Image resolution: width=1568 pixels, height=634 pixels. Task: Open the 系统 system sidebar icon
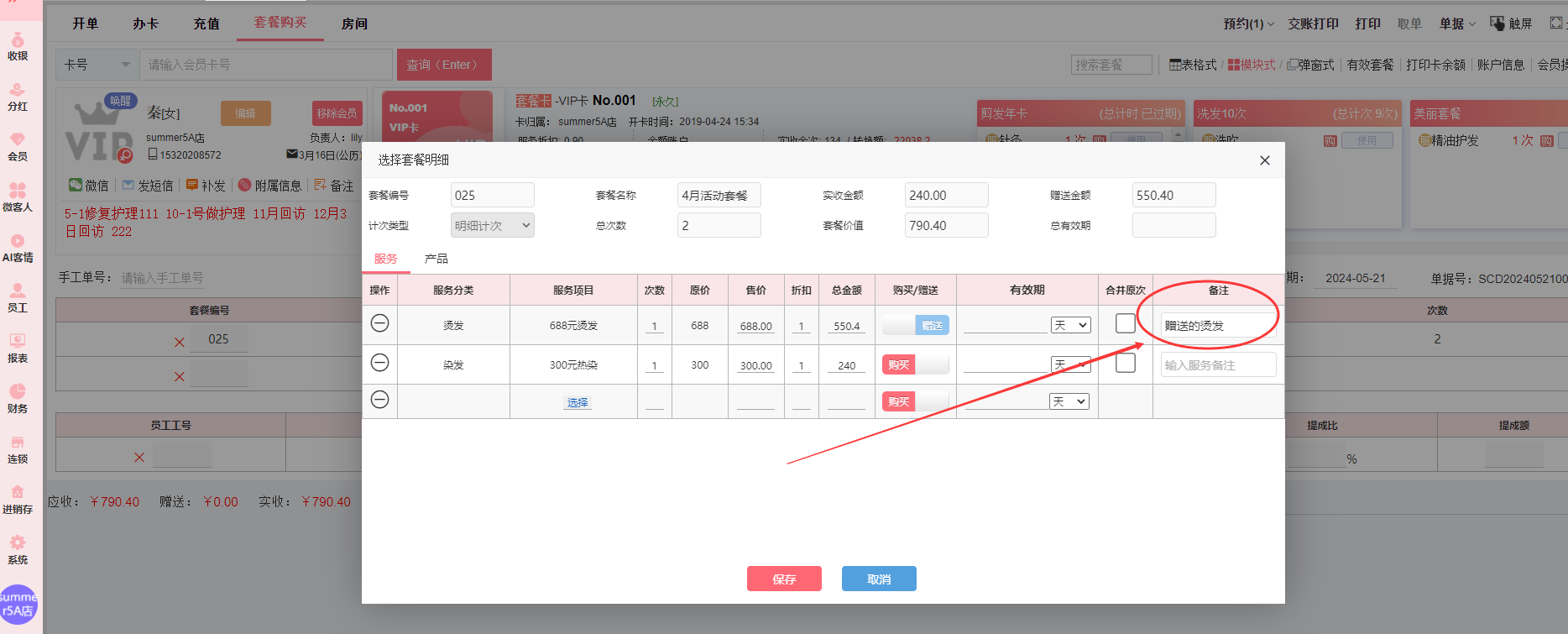(x=18, y=551)
